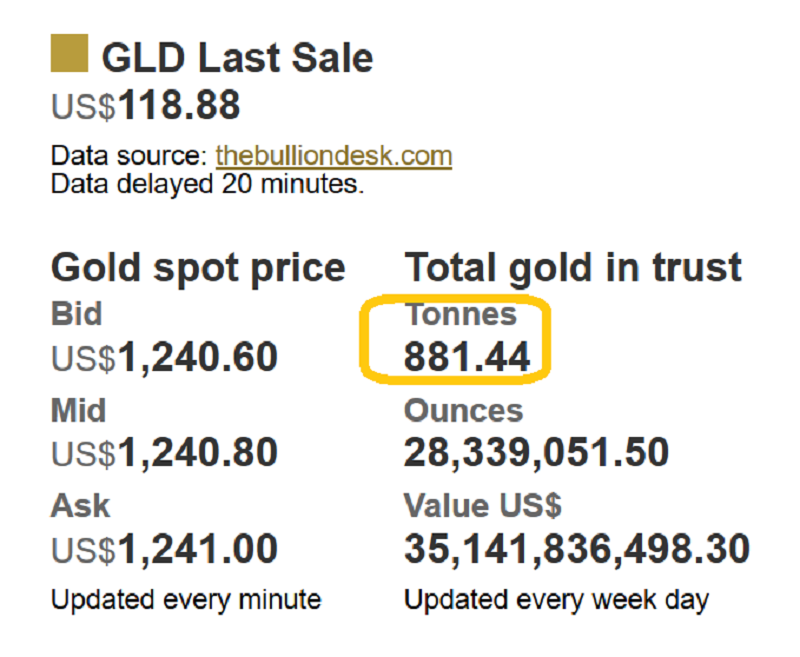Click the Total gold in trust heading

[573, 267]
